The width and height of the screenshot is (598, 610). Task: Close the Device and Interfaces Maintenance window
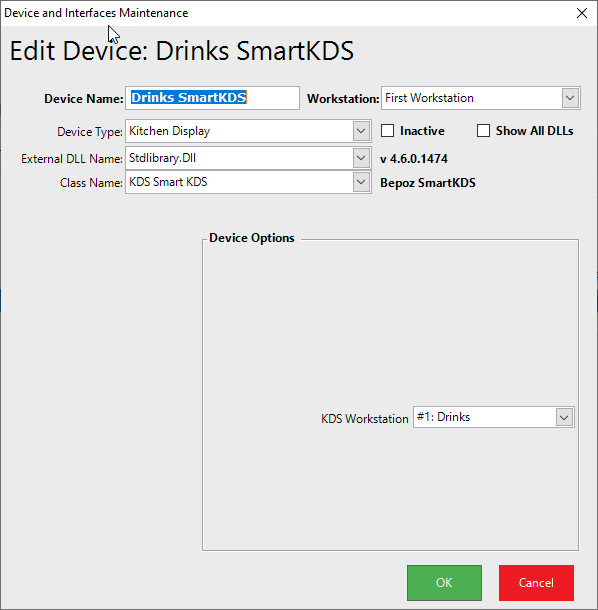(582, 13)
